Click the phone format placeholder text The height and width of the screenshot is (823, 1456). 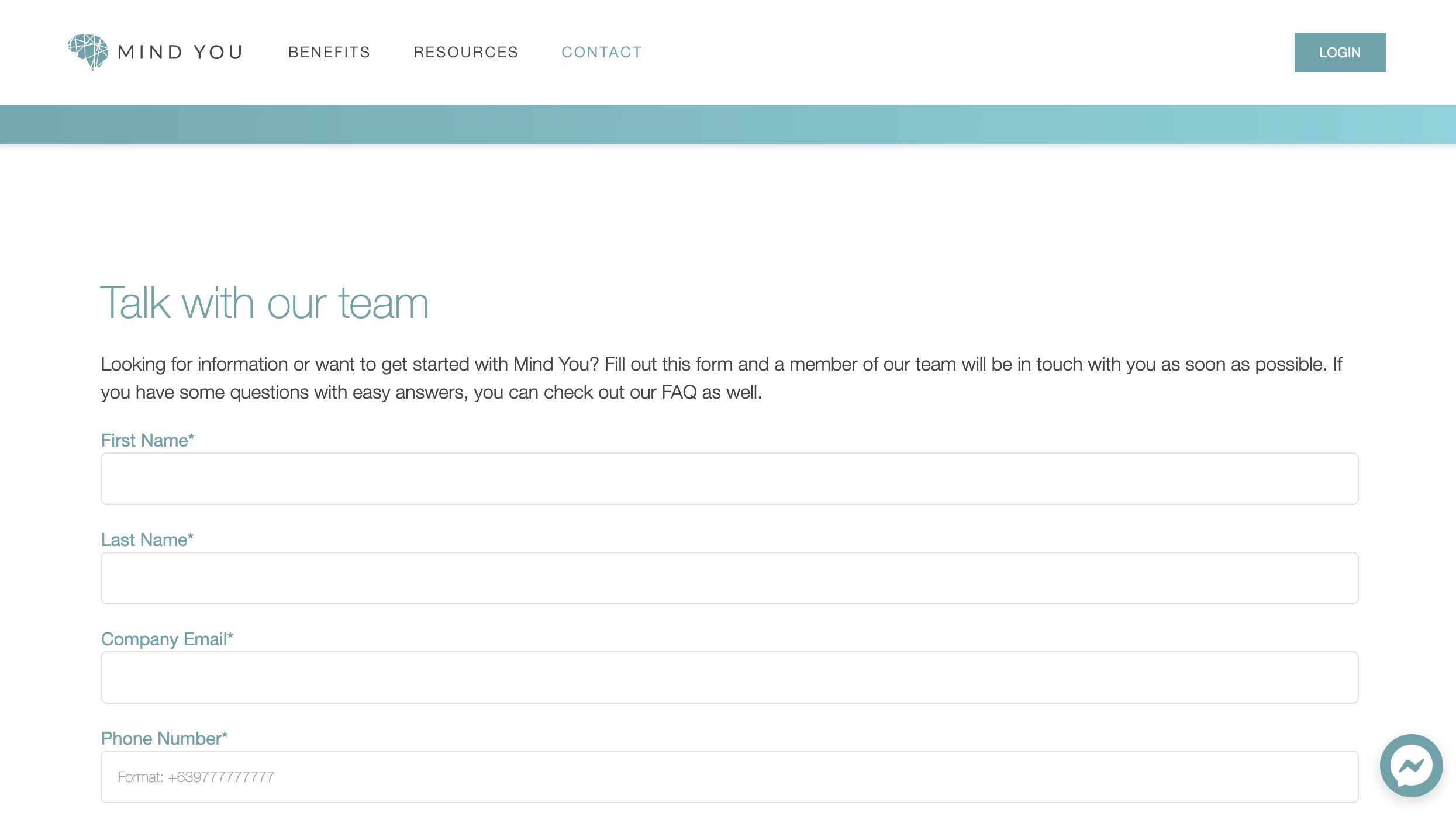[196, 777]
